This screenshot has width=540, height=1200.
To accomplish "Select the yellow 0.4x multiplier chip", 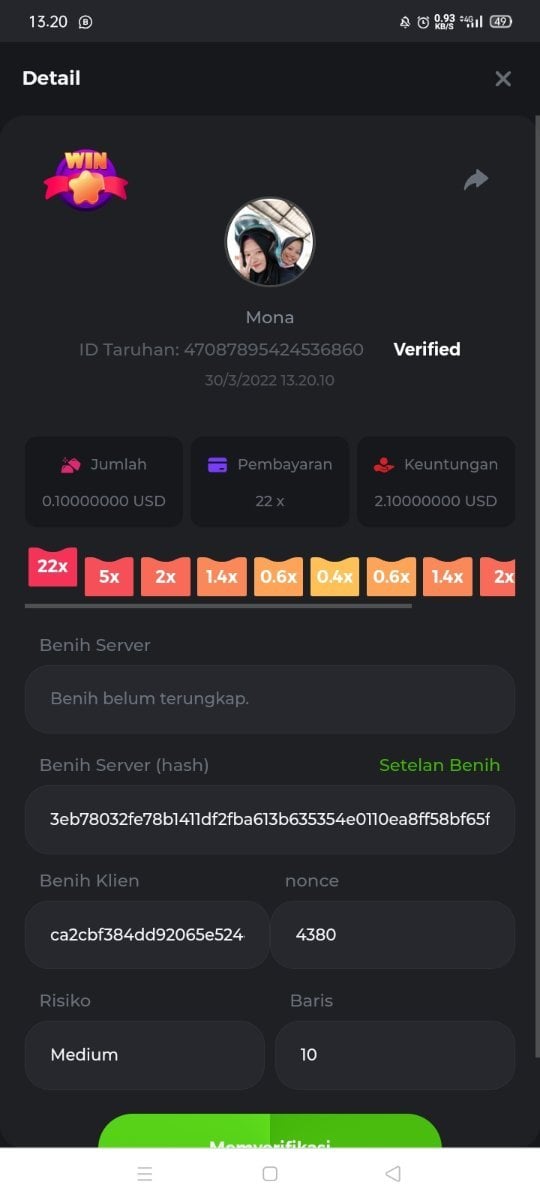I will 335,577.
